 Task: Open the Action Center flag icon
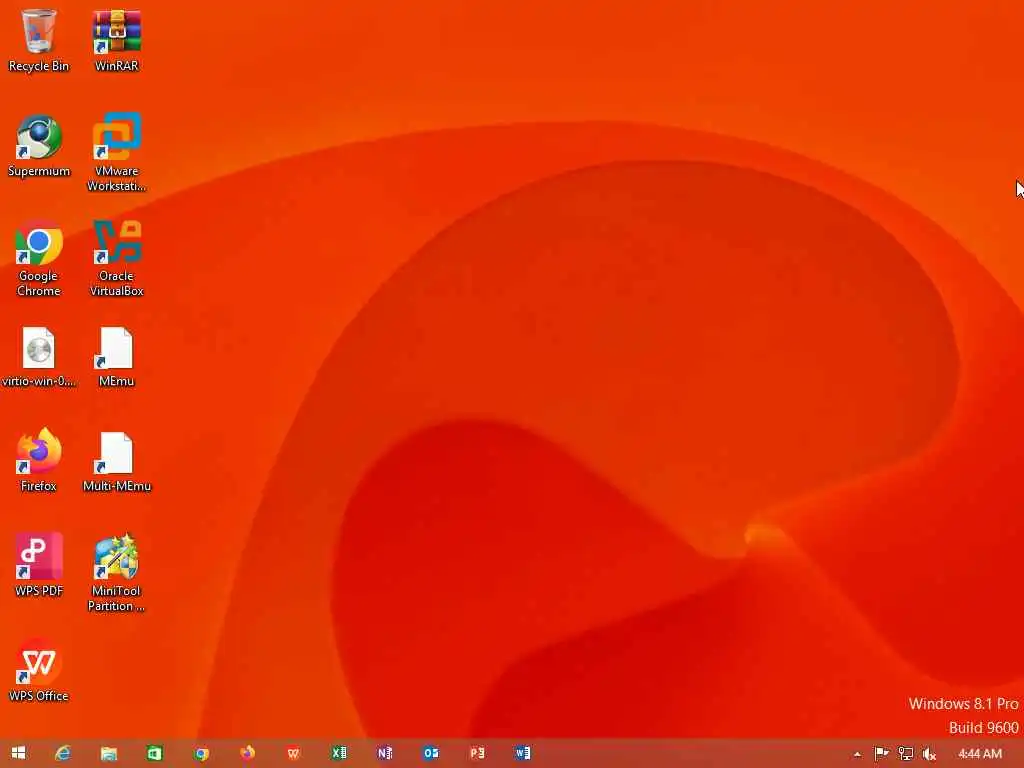tap(881, 754)
